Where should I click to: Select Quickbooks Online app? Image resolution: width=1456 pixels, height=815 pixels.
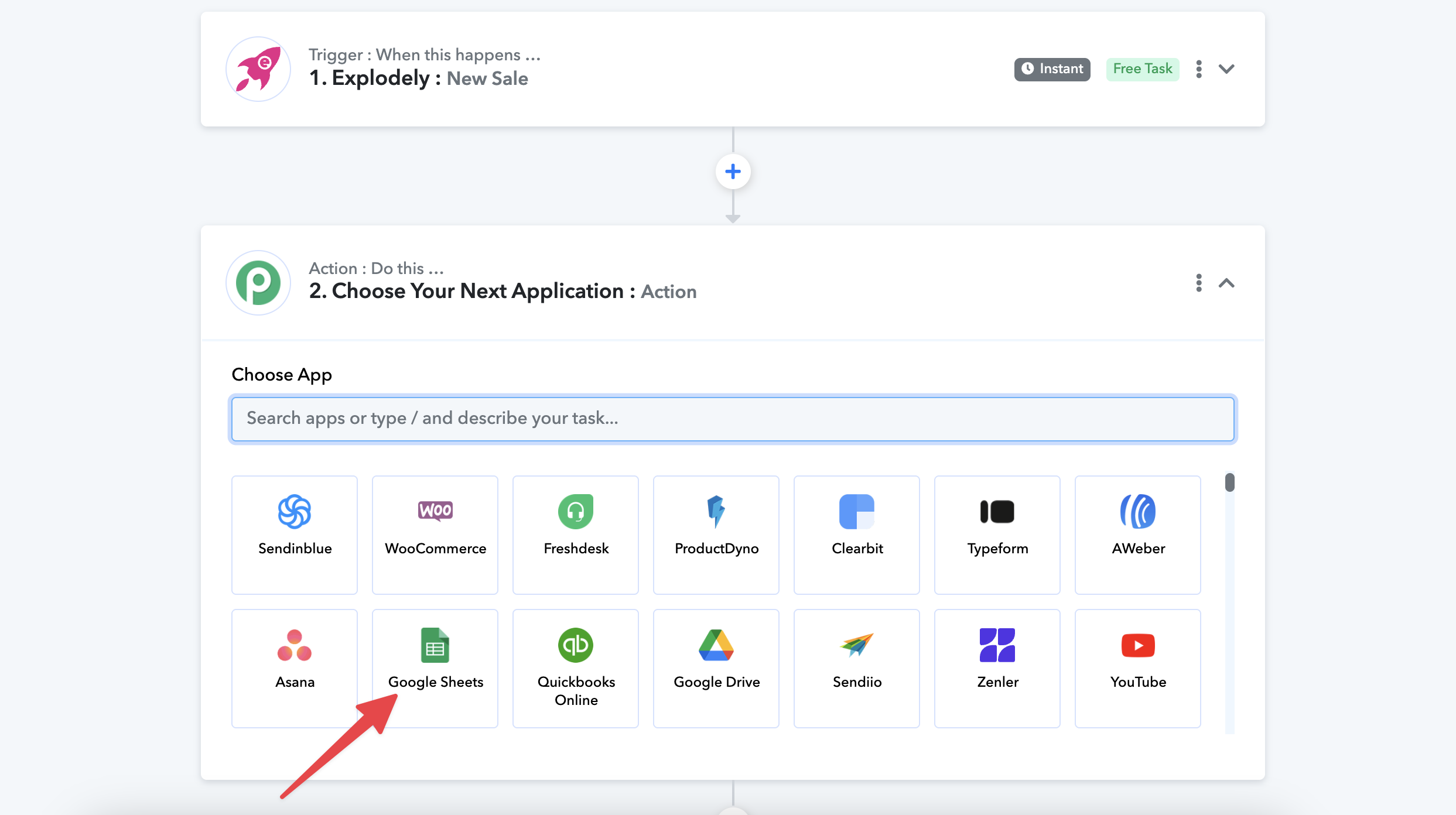[576, 667]
